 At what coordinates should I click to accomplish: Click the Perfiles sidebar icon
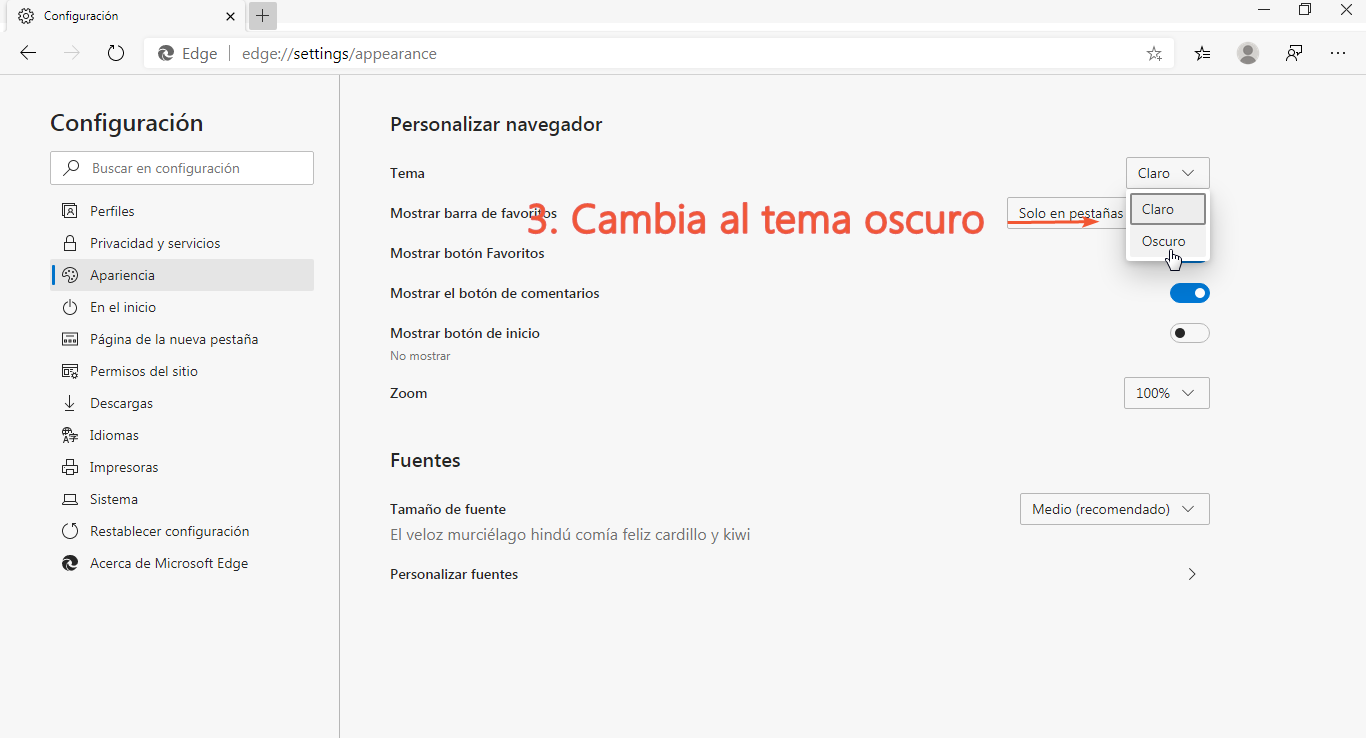70,211
